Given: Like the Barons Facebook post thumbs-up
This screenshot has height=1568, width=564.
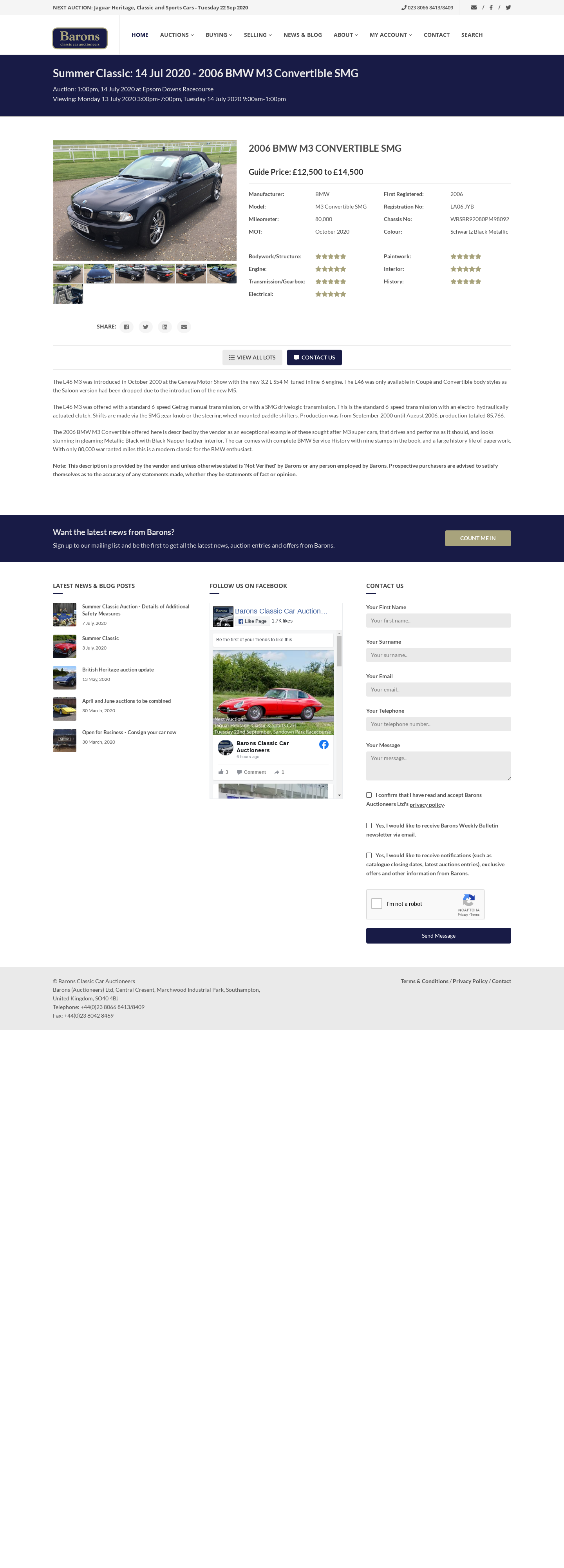Looking at the screenshot, I should click(223, 772).
